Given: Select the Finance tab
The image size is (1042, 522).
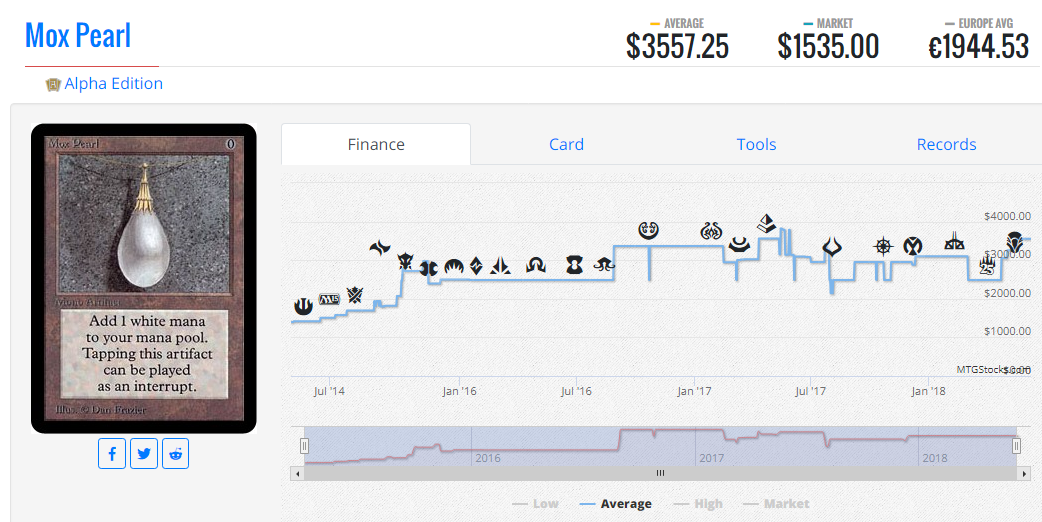Looking at the screenshot, I should point(376,144).
